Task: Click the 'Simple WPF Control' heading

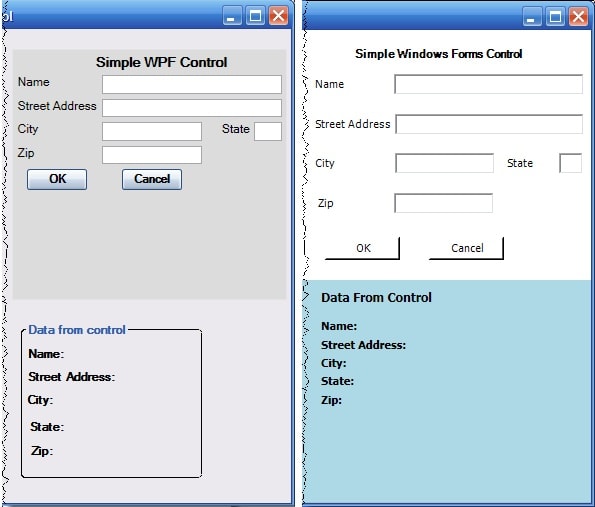Action: [x=161, y=62]
